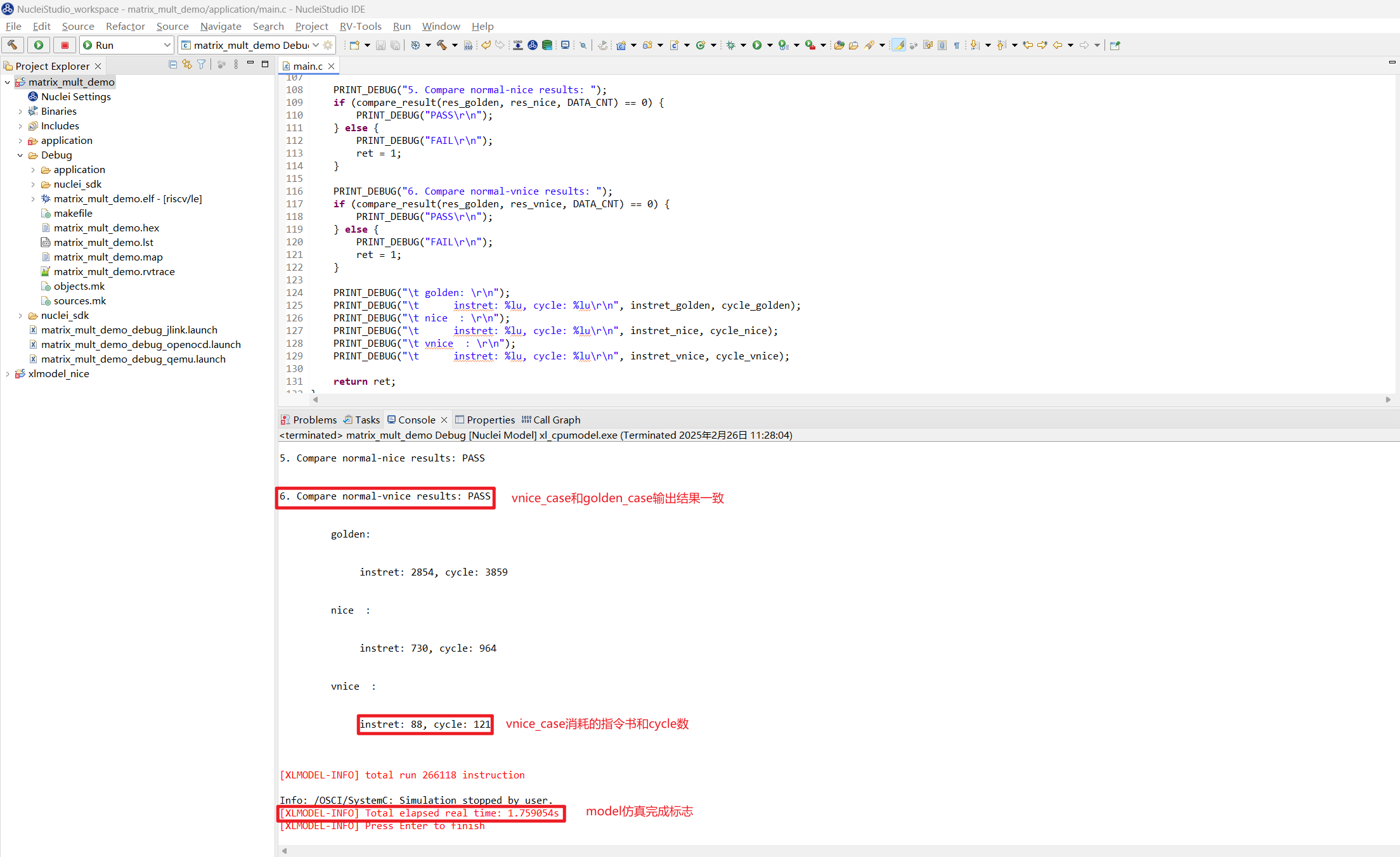Click the launch configuration gear icon

point(328,45)
